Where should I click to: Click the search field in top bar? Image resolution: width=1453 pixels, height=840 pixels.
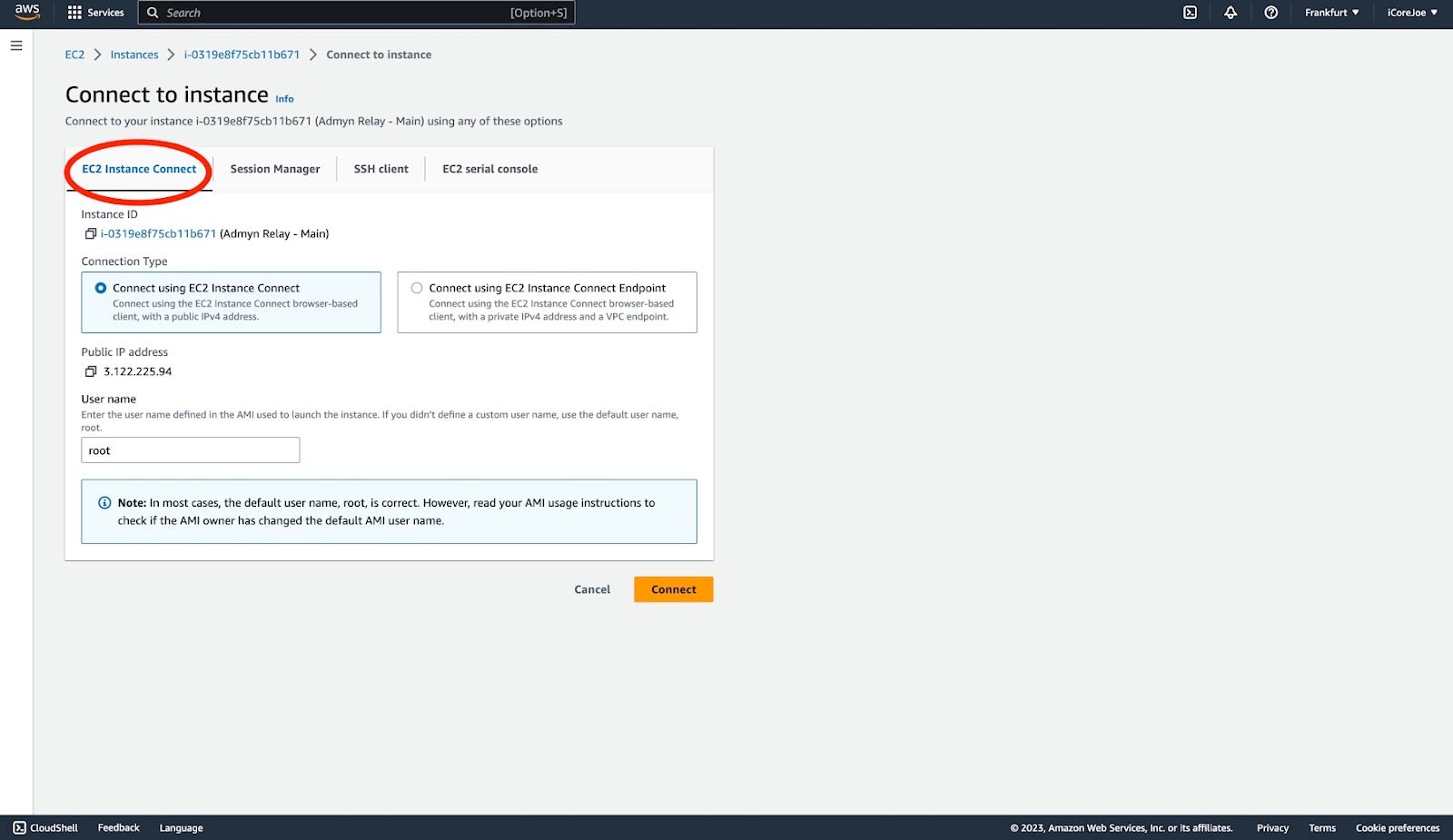[x=356, y=13]
